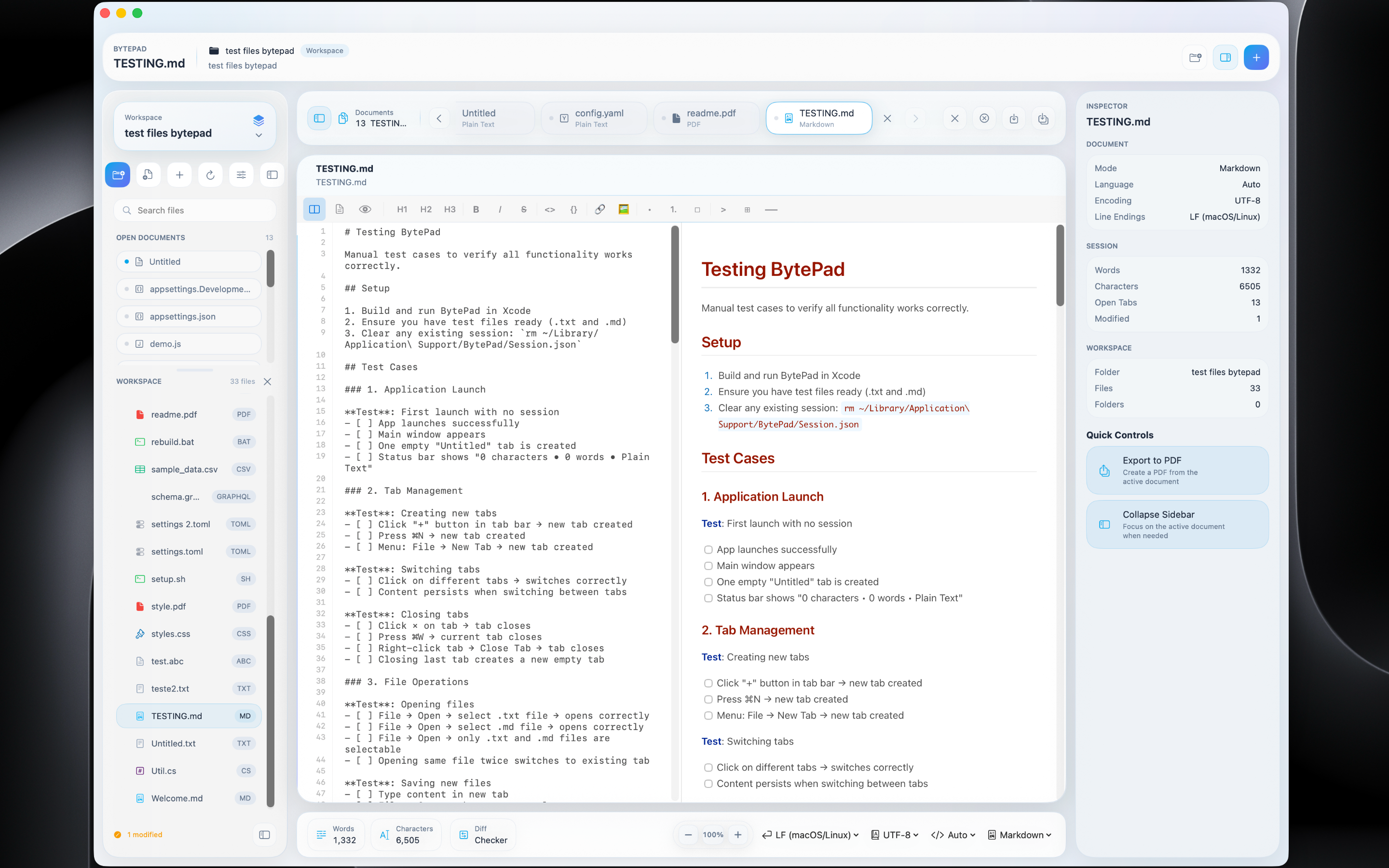1389x868 pixels.
Task: Open the line endings LF dropdown
Action: [810, 835]
